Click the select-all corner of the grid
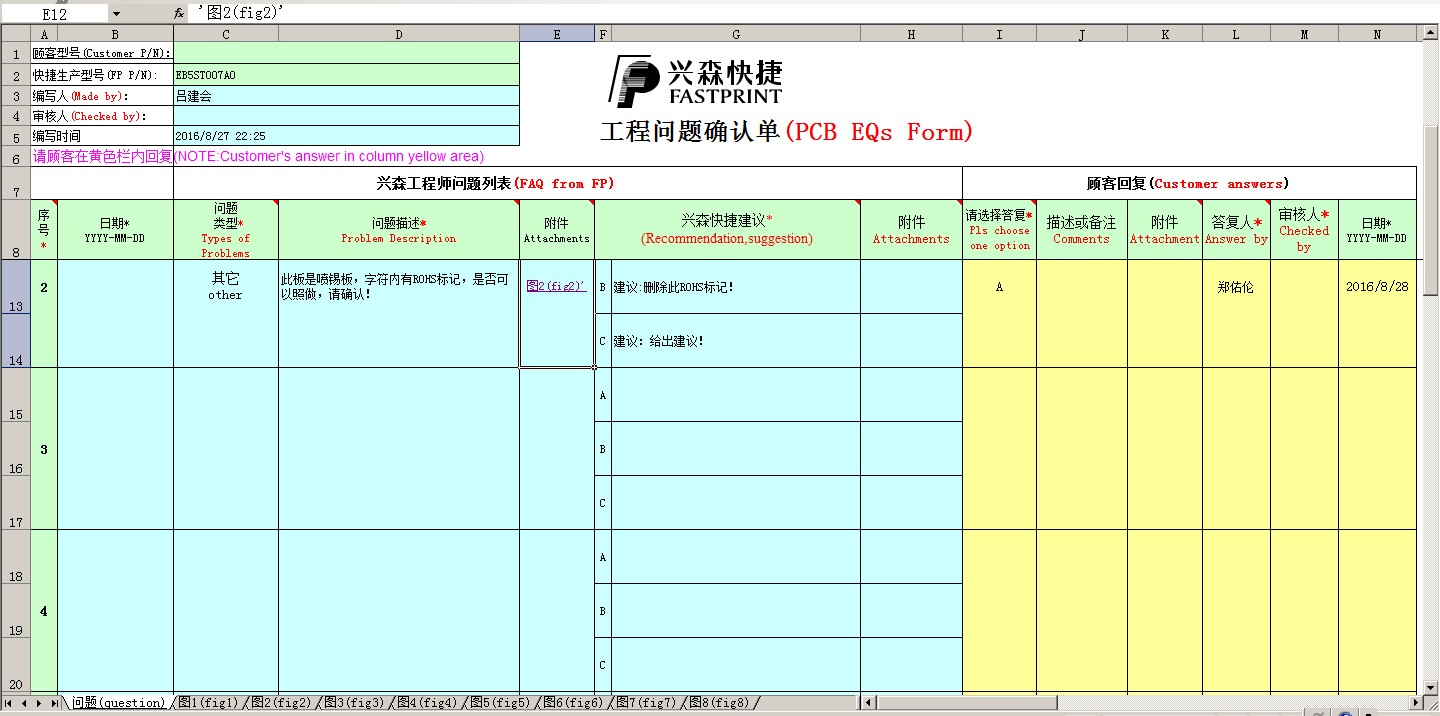 click(x=15, y=34)
